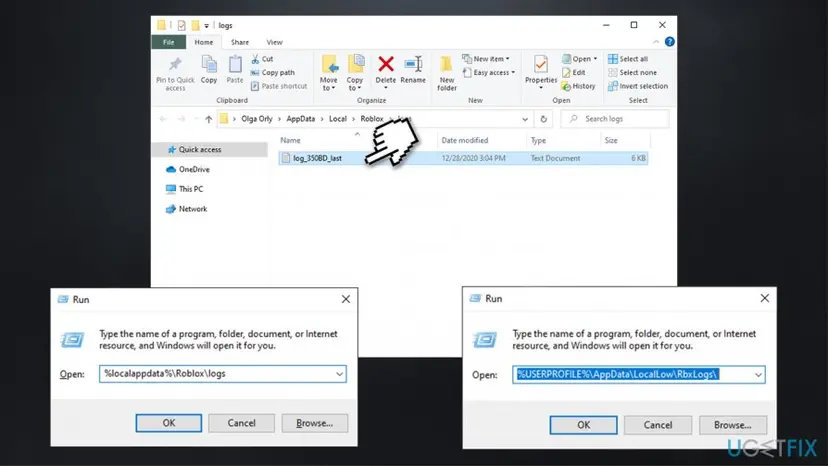Viewport: 828px width, 467px height.
Task: Open Easy access dropdown
Action: (488, 72)
